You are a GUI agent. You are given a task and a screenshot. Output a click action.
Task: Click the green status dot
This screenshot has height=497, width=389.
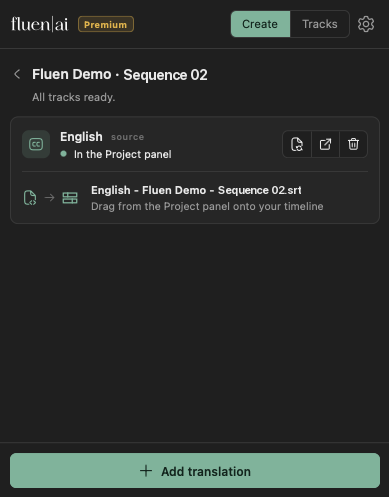63,154
